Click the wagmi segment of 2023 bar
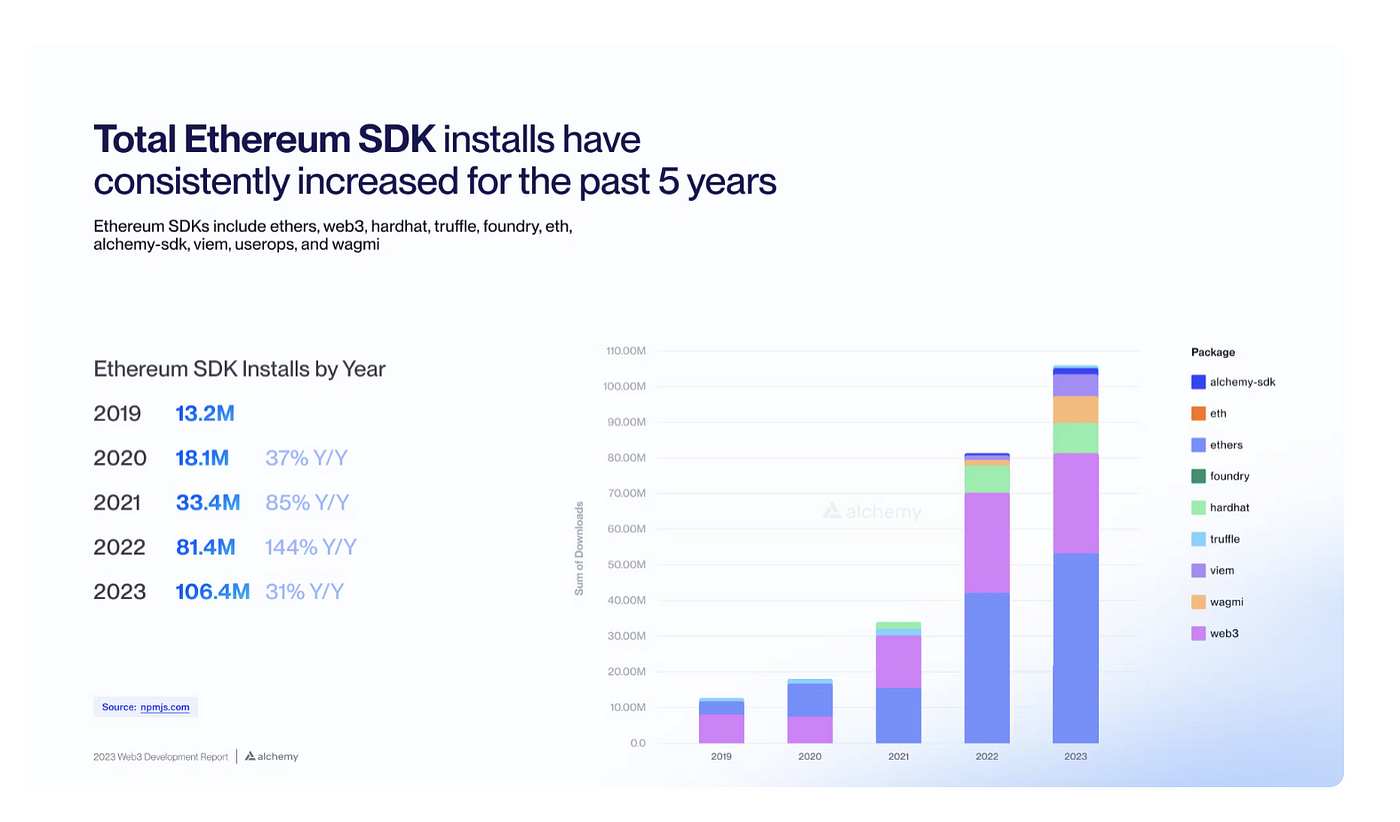This screenshot has height=822, width=1400. (x=1076, y=410)
